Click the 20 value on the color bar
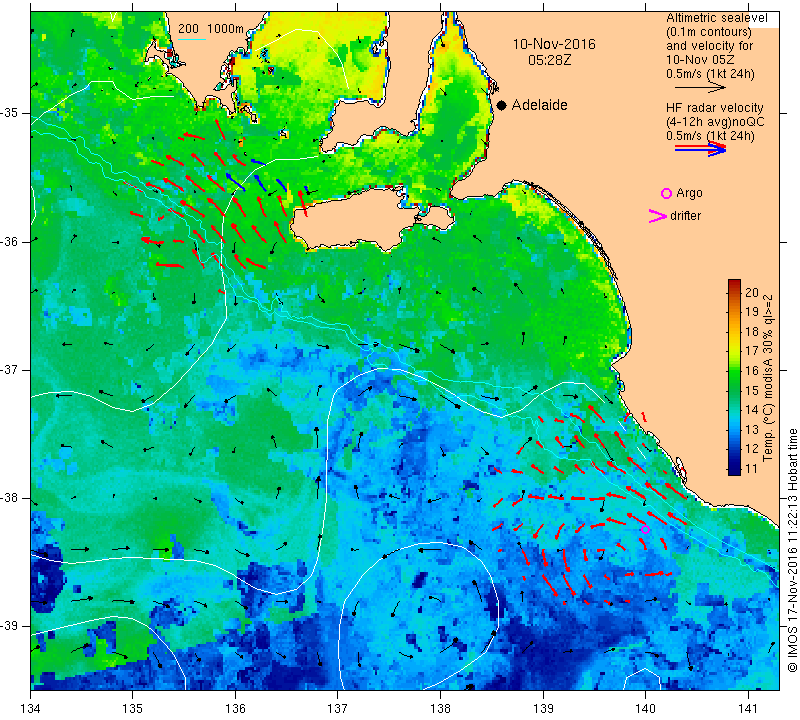Image resolution: width=800 pixels, height=720 pixels. click(752, 292)
